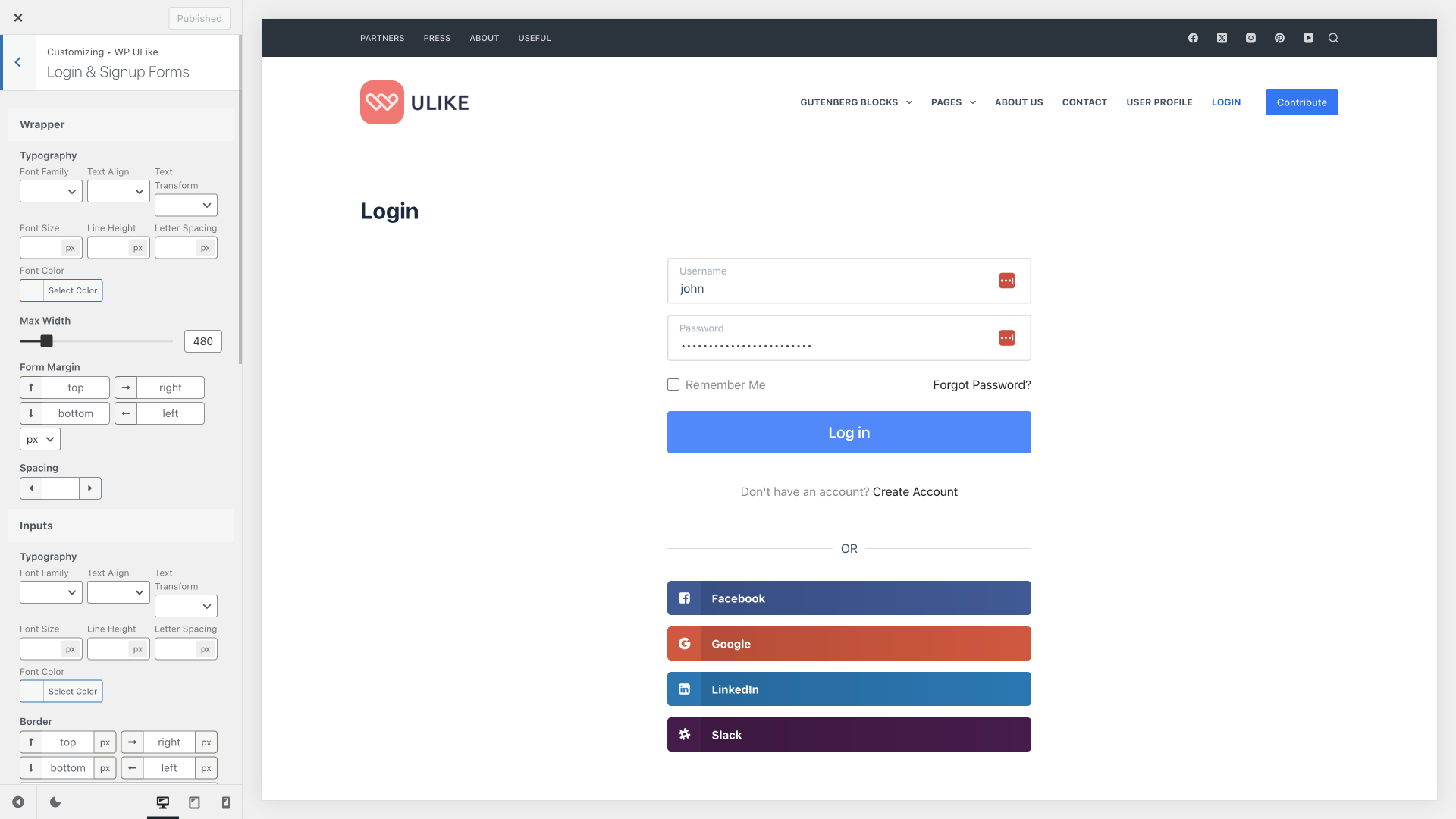Screen dimensions: 1456x819
Task: Click the close customizer X icon
Action: pyautogui.click(x=18, y=18)
